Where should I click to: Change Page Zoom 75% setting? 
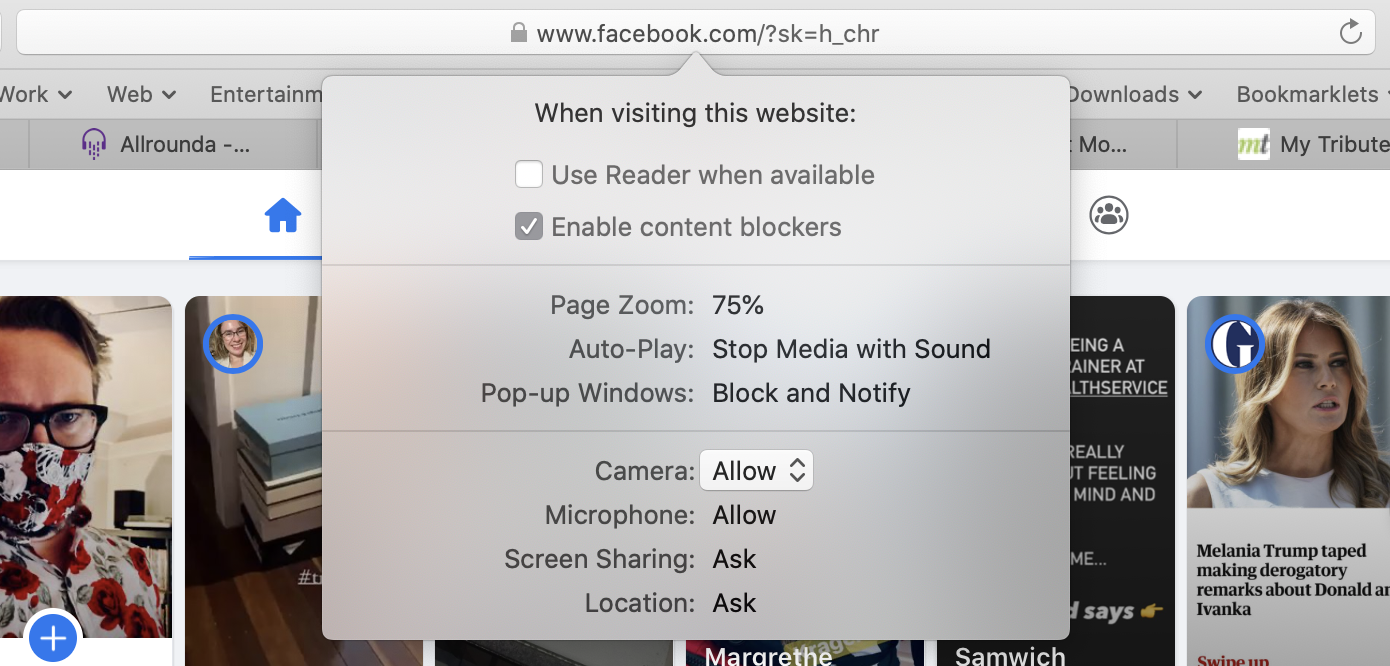coord(738,305)
